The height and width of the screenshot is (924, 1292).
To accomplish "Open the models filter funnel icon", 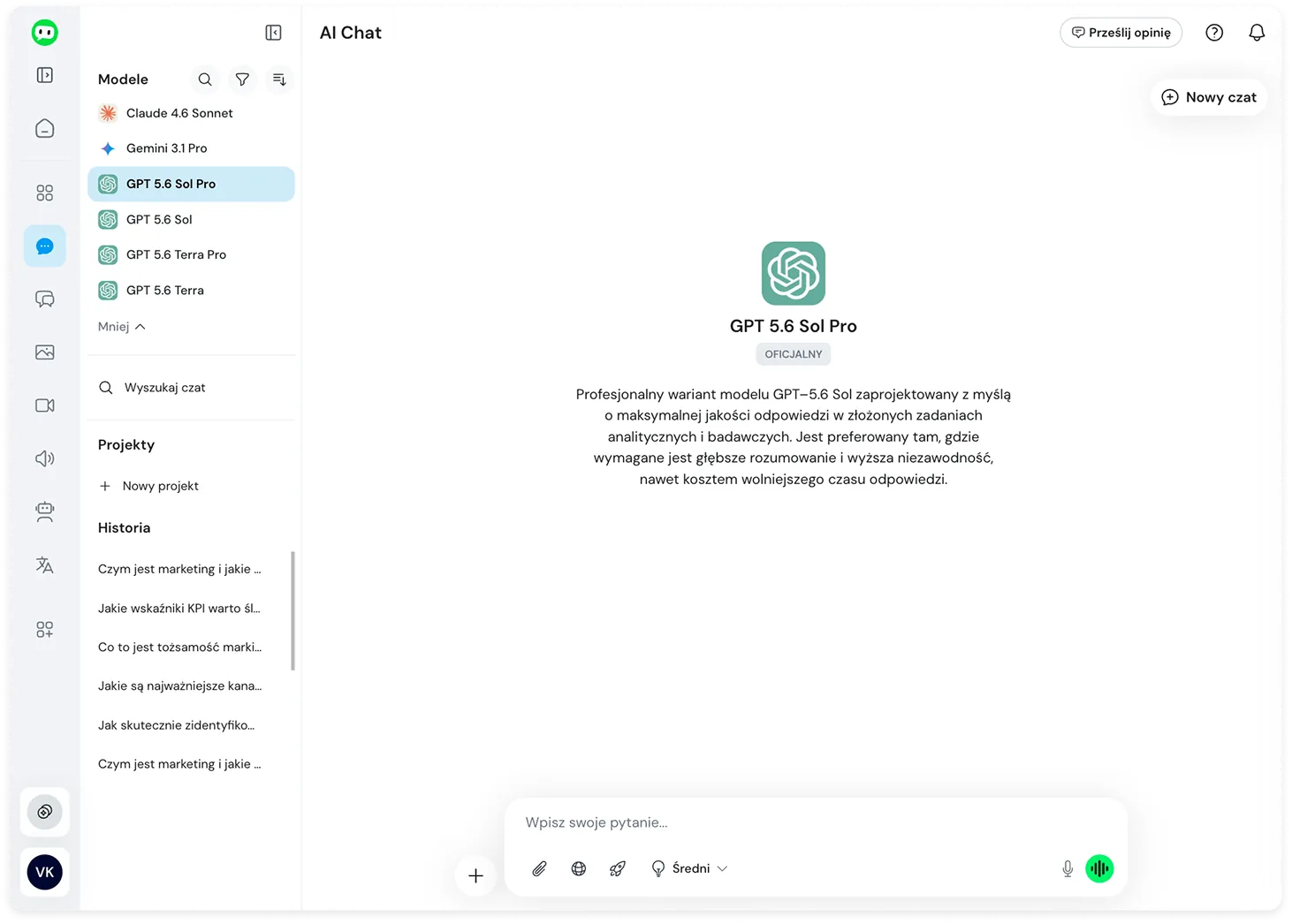I will click(x=242, y=80).
